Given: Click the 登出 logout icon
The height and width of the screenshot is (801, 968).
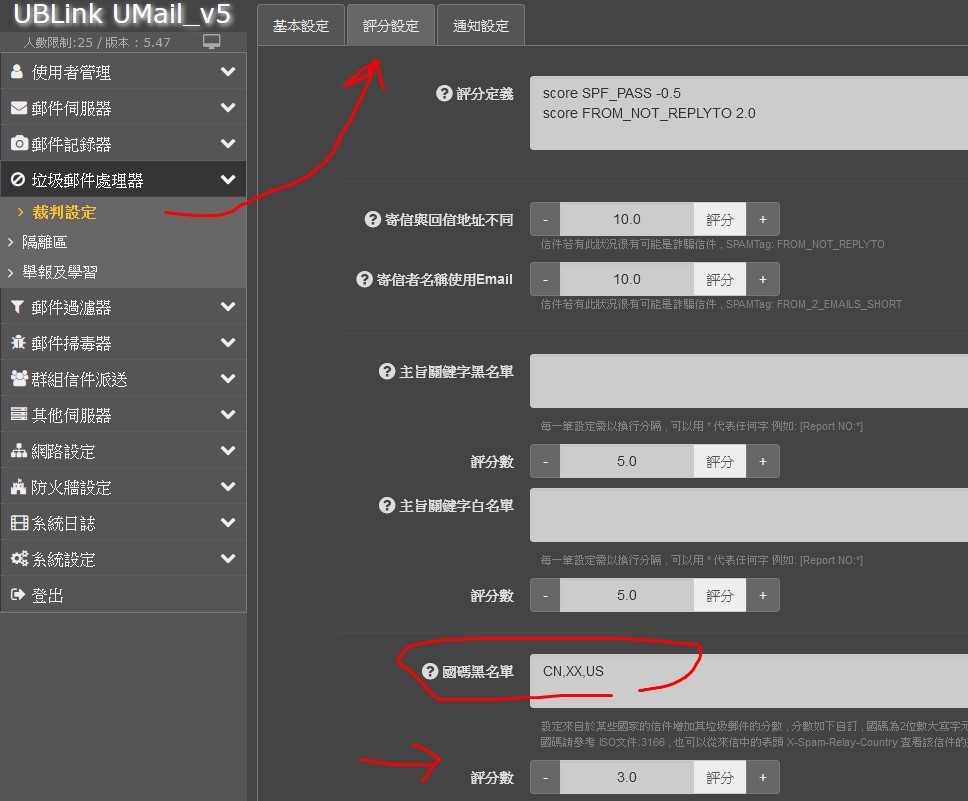Looking at the screenshot, I should pyautogui.click(x=18, y=595).
